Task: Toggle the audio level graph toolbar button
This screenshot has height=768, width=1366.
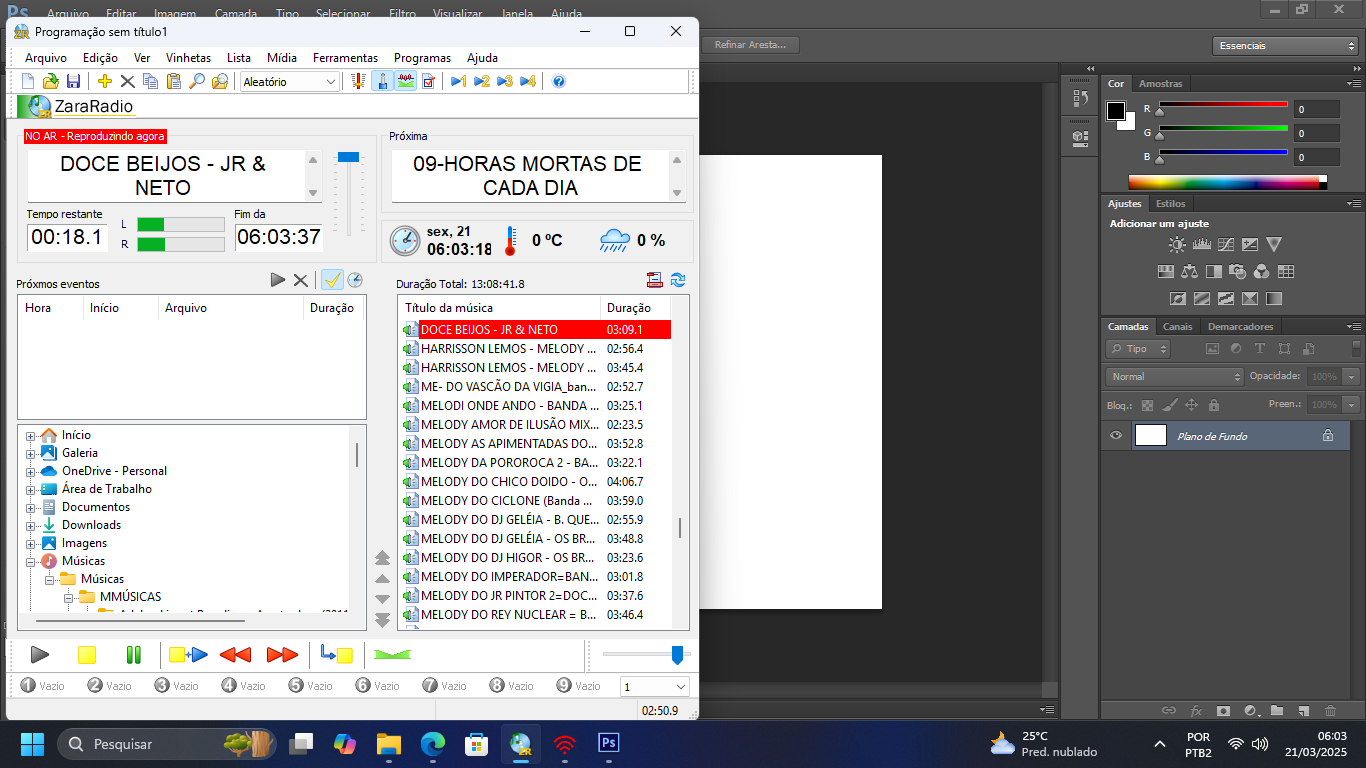Action: (x=405, y=82)
